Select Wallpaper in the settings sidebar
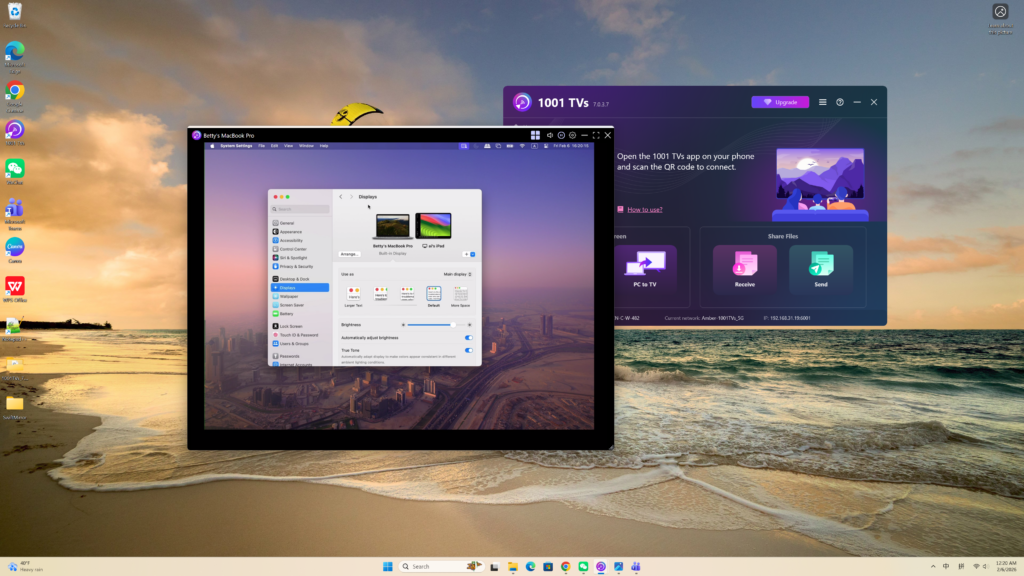This screenshot has height=576, width=1024. point(289,296)
